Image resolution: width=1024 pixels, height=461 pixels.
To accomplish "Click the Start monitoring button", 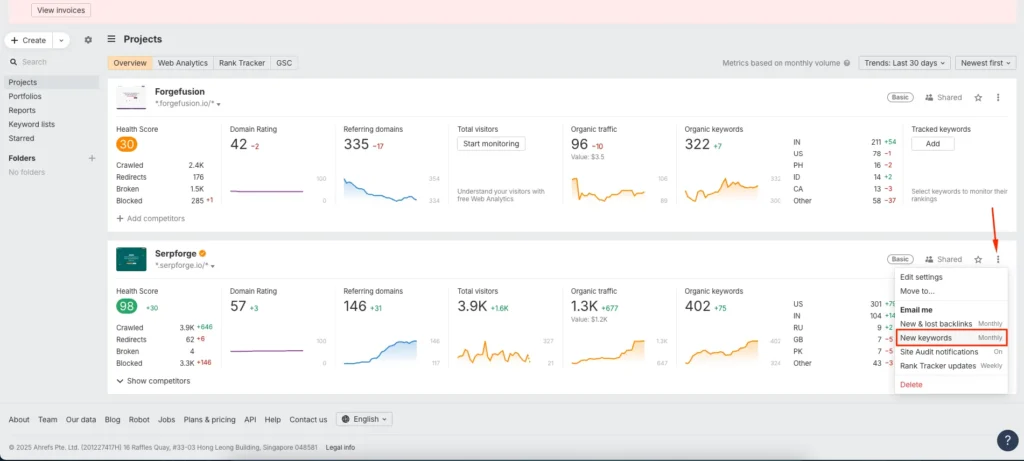I will (x=491, y=144).
